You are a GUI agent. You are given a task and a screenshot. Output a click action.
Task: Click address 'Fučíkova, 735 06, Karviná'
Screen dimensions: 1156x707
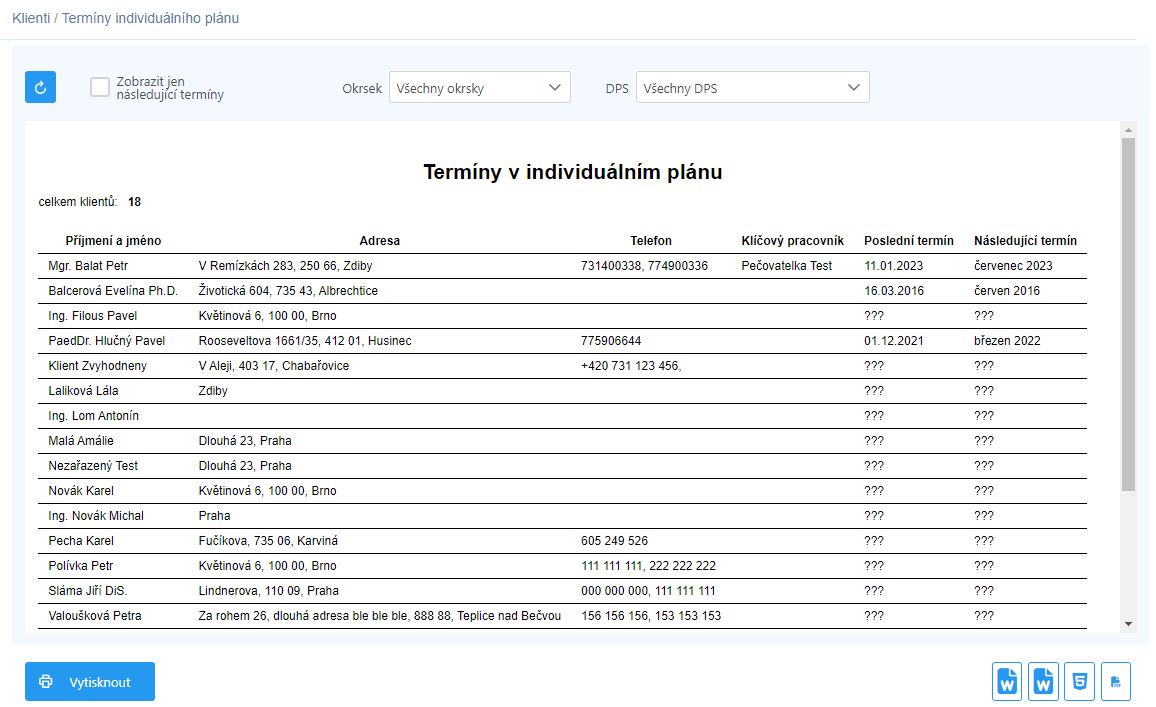pos(268,541)
